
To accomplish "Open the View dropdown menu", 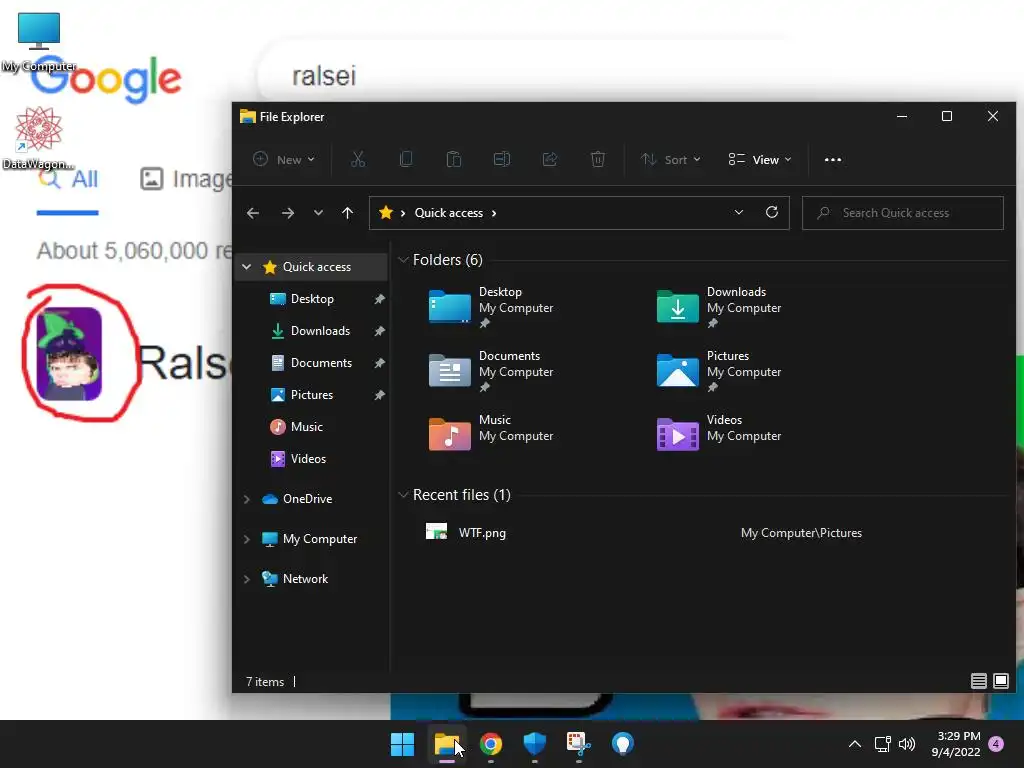I will (760, 159).
